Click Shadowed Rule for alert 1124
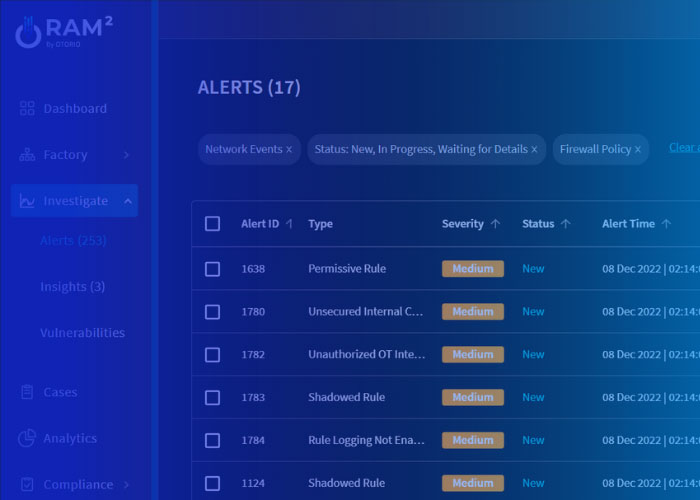 [346, 483]
